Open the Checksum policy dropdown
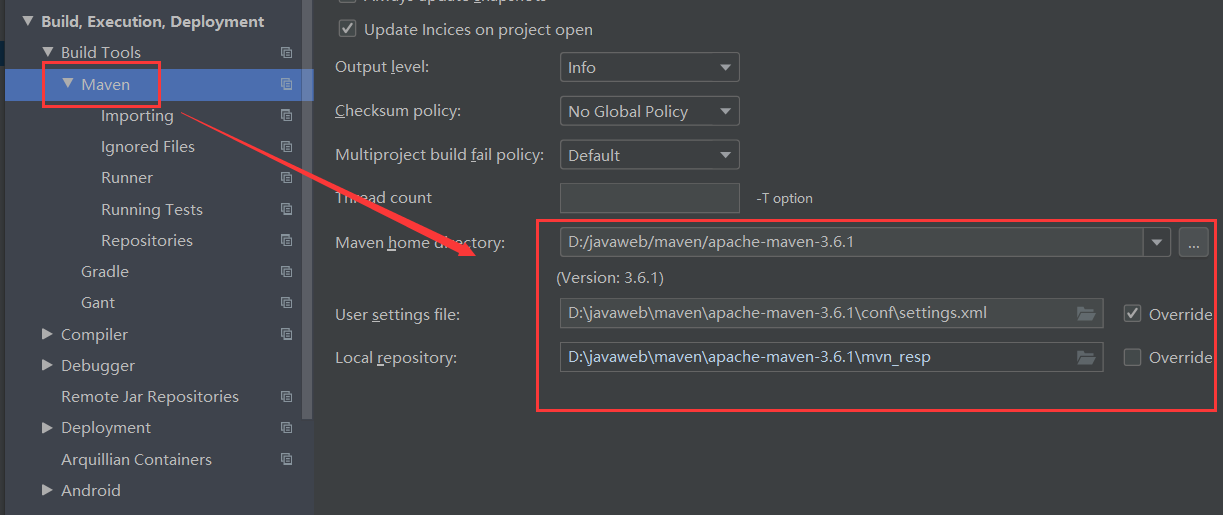The height and width of the screenshot is (515, 1223). click(x=649, y=111)
